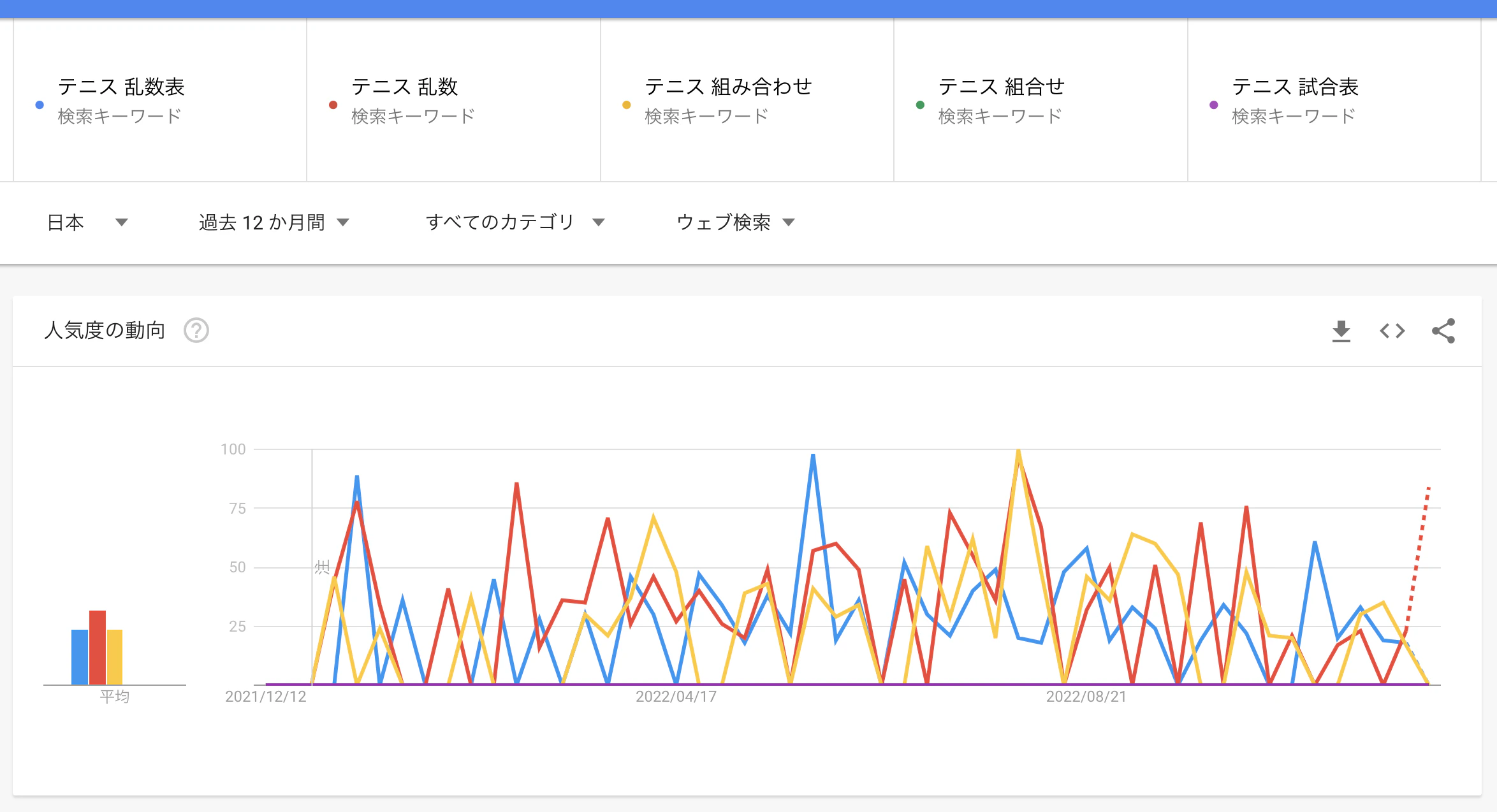Click the green dot for テニス 組合せ
1497x812 pixels.
click(x=920, y=105)
